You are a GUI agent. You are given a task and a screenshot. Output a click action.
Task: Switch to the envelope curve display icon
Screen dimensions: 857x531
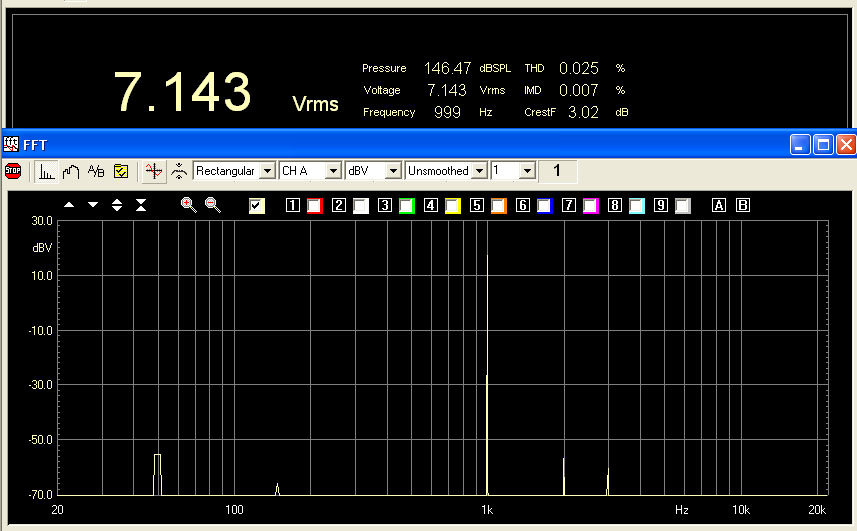point(71,171)
